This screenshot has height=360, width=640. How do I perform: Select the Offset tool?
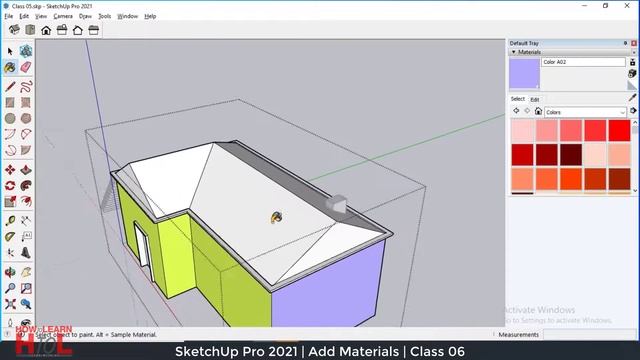point(26,202)
